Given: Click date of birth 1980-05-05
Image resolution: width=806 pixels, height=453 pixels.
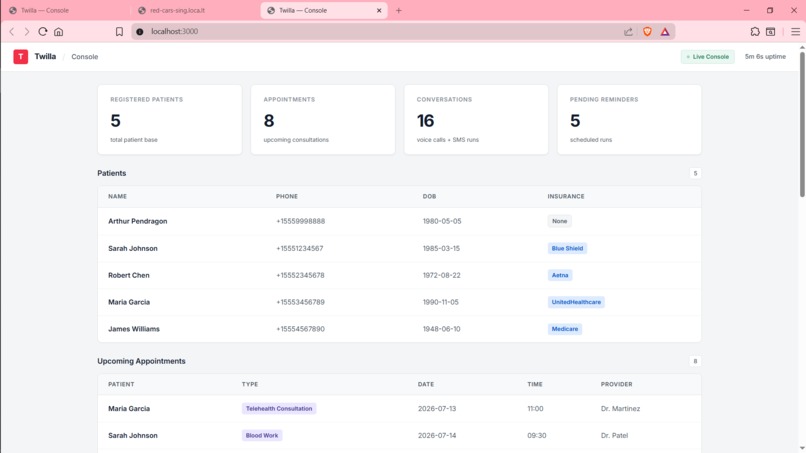Looking at the screenshot, I should 442,221.
